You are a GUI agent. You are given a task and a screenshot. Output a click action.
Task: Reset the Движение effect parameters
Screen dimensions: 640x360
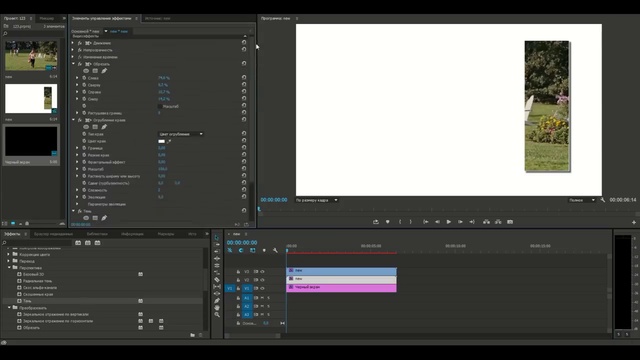[244, 42]
